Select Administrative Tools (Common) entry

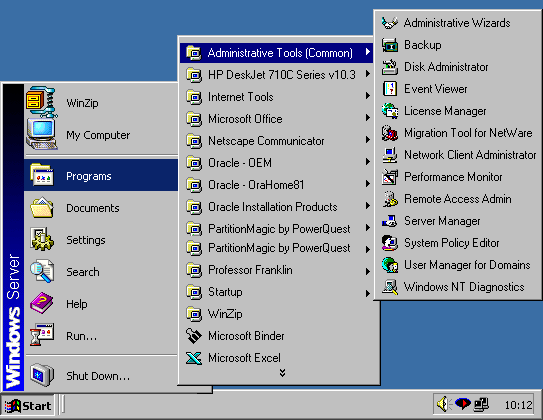click(x=276, y=53)
